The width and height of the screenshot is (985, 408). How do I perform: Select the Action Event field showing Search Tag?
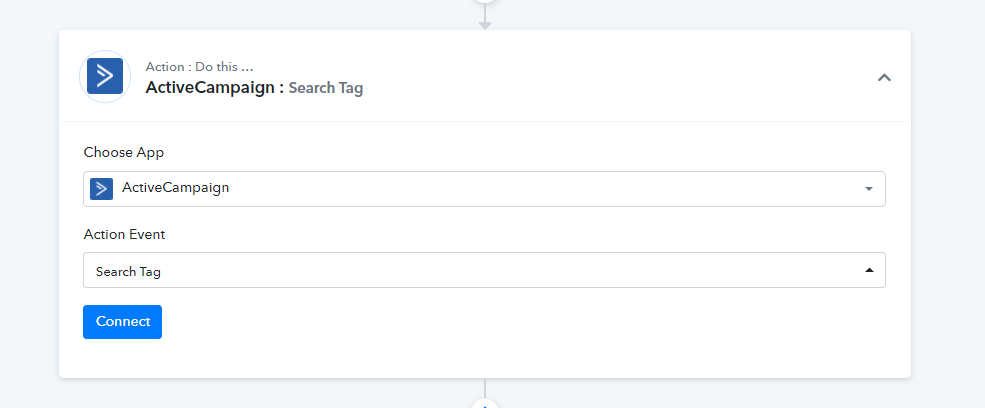pos(484,270)
